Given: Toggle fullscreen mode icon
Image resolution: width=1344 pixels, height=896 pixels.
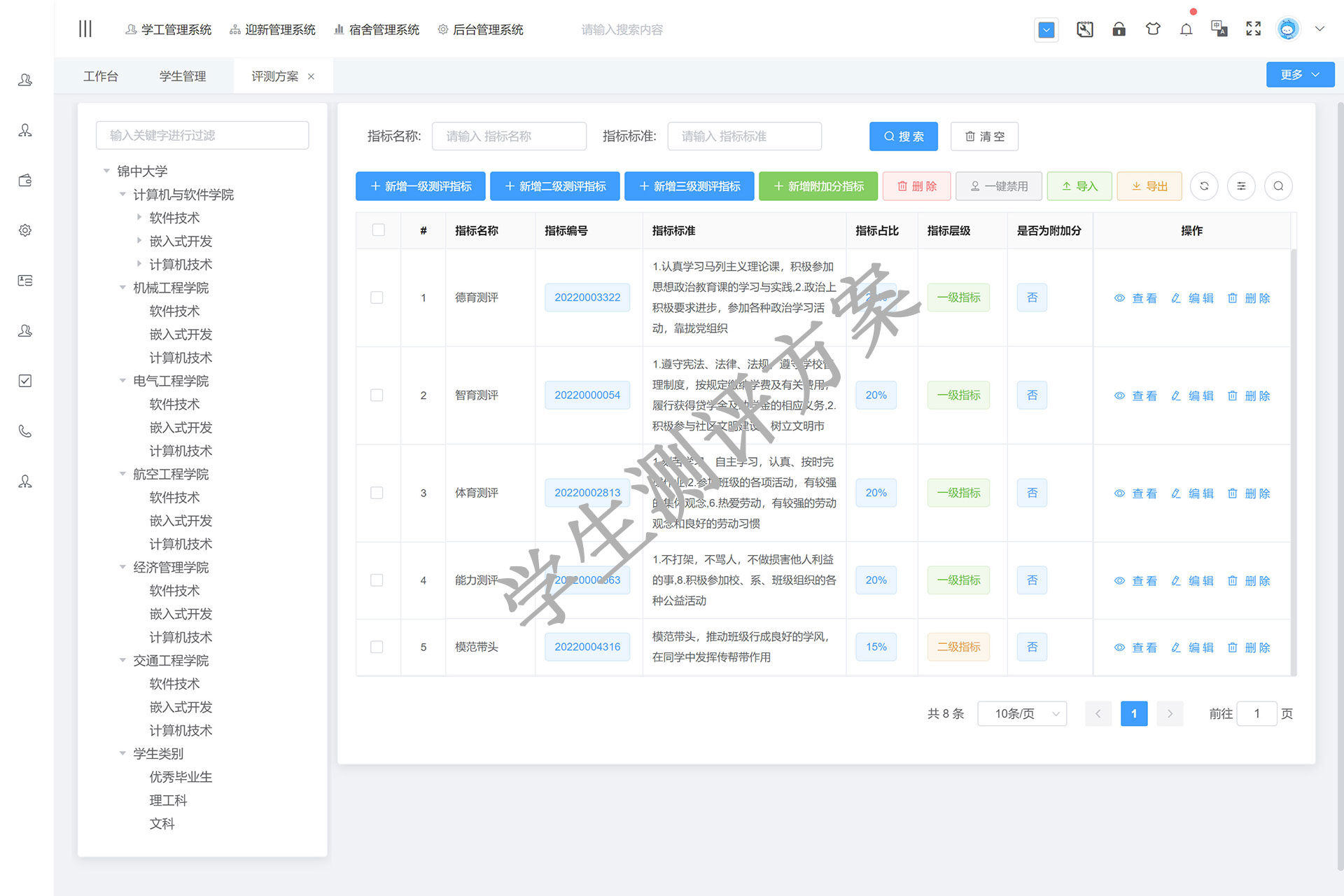Looking at the screenshot, I should (1253, 29).
